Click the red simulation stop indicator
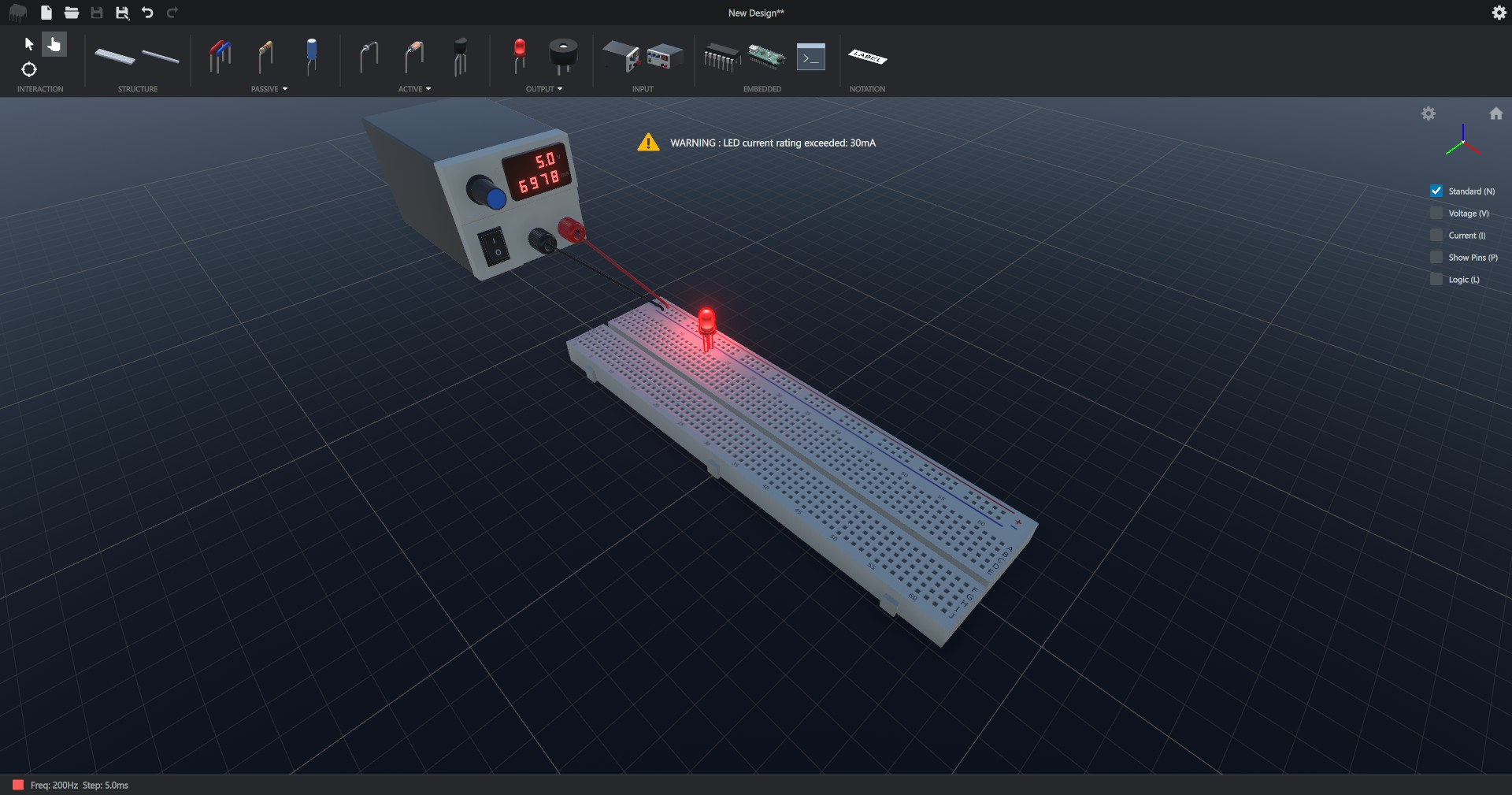Viewport: 1512px width, 795px height. click(x=18, y=785)
